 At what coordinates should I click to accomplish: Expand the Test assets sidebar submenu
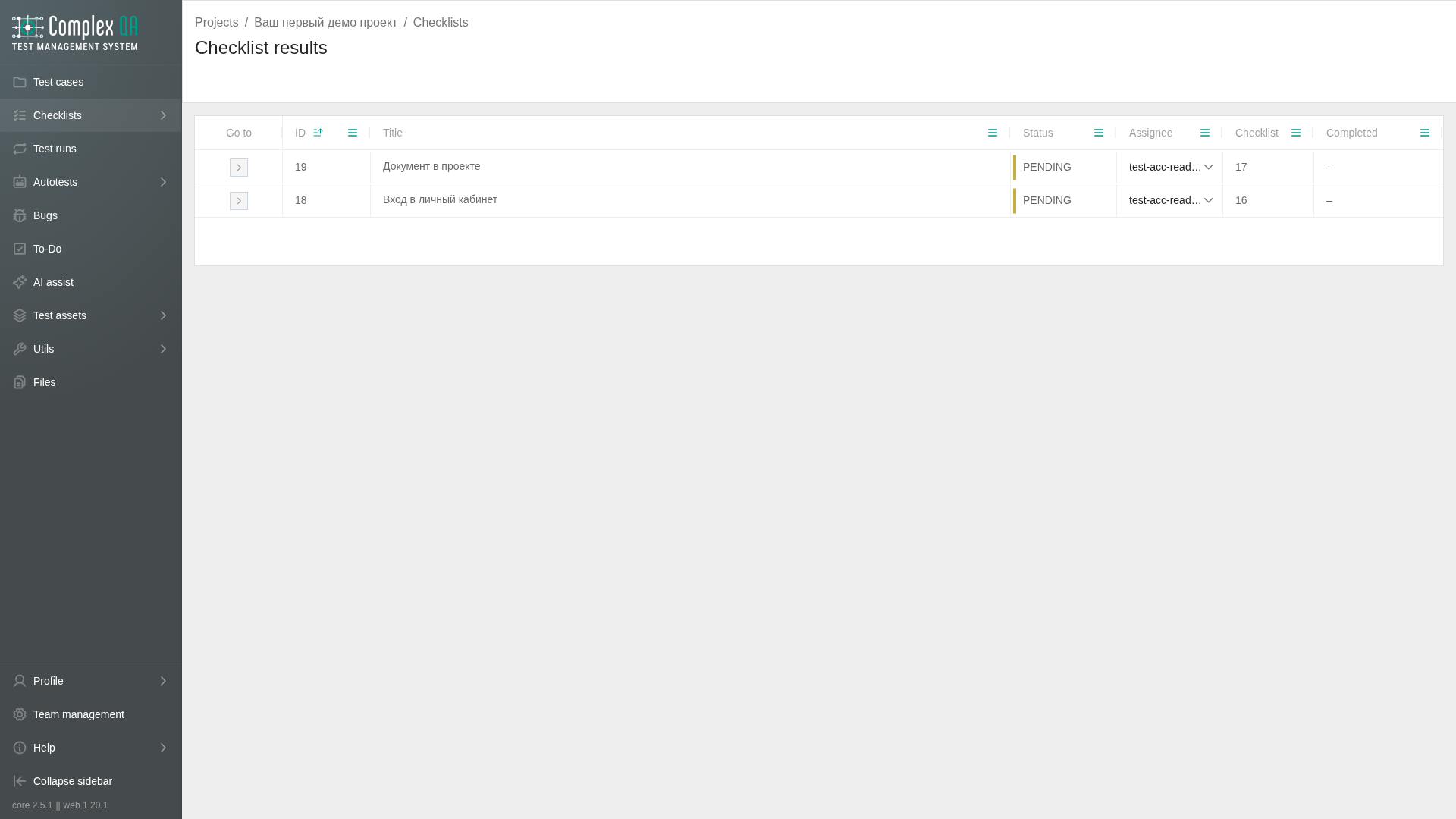pyautogui.click(x=163, y=315)
